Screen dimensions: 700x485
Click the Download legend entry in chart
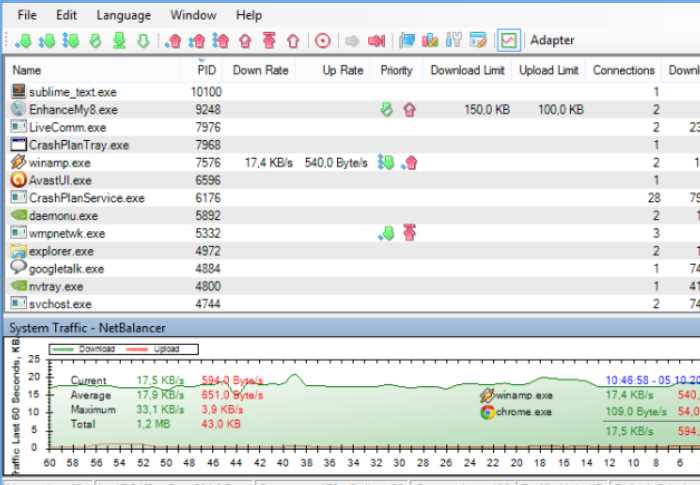pos(83,349)
